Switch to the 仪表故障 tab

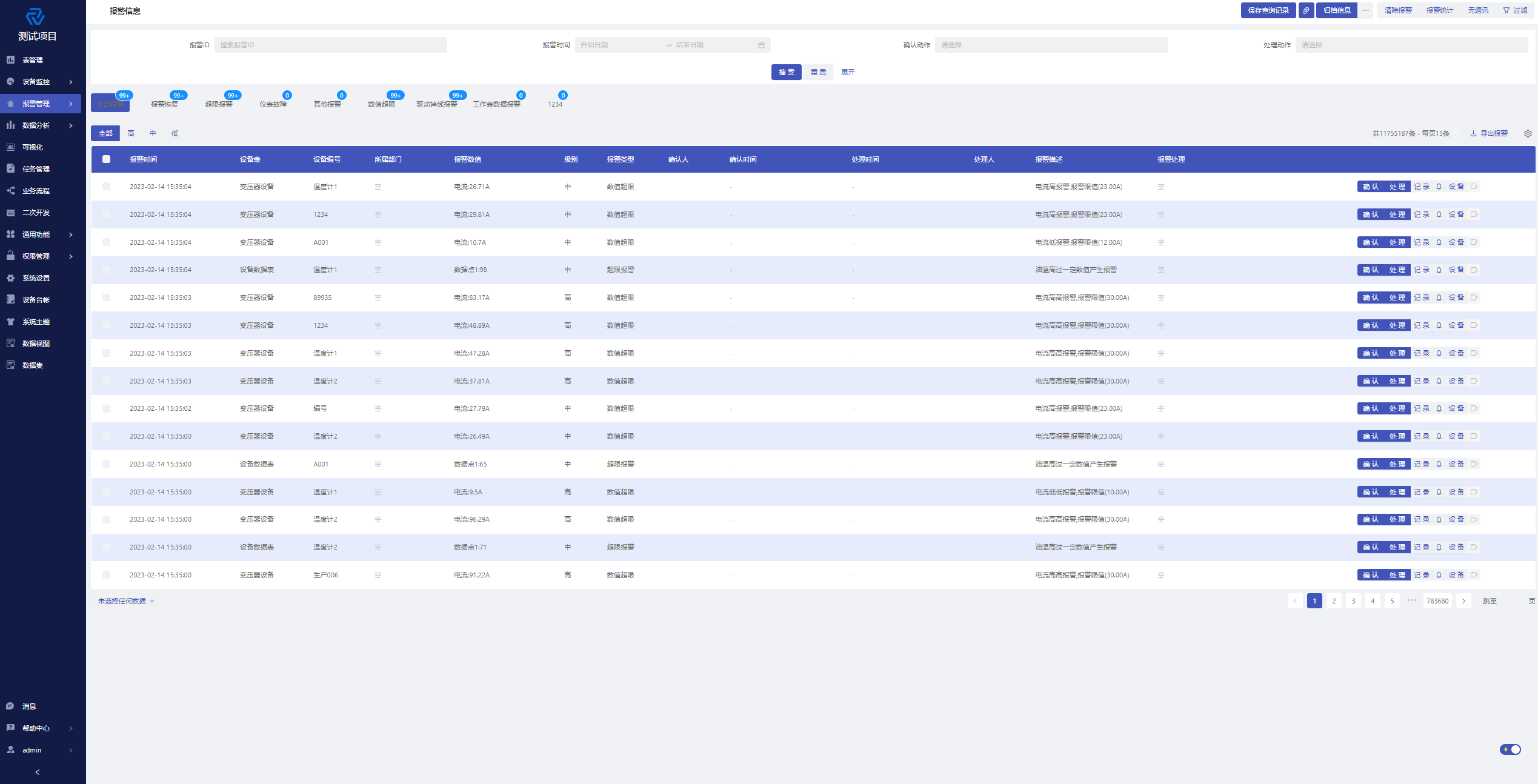pos(273,104)
